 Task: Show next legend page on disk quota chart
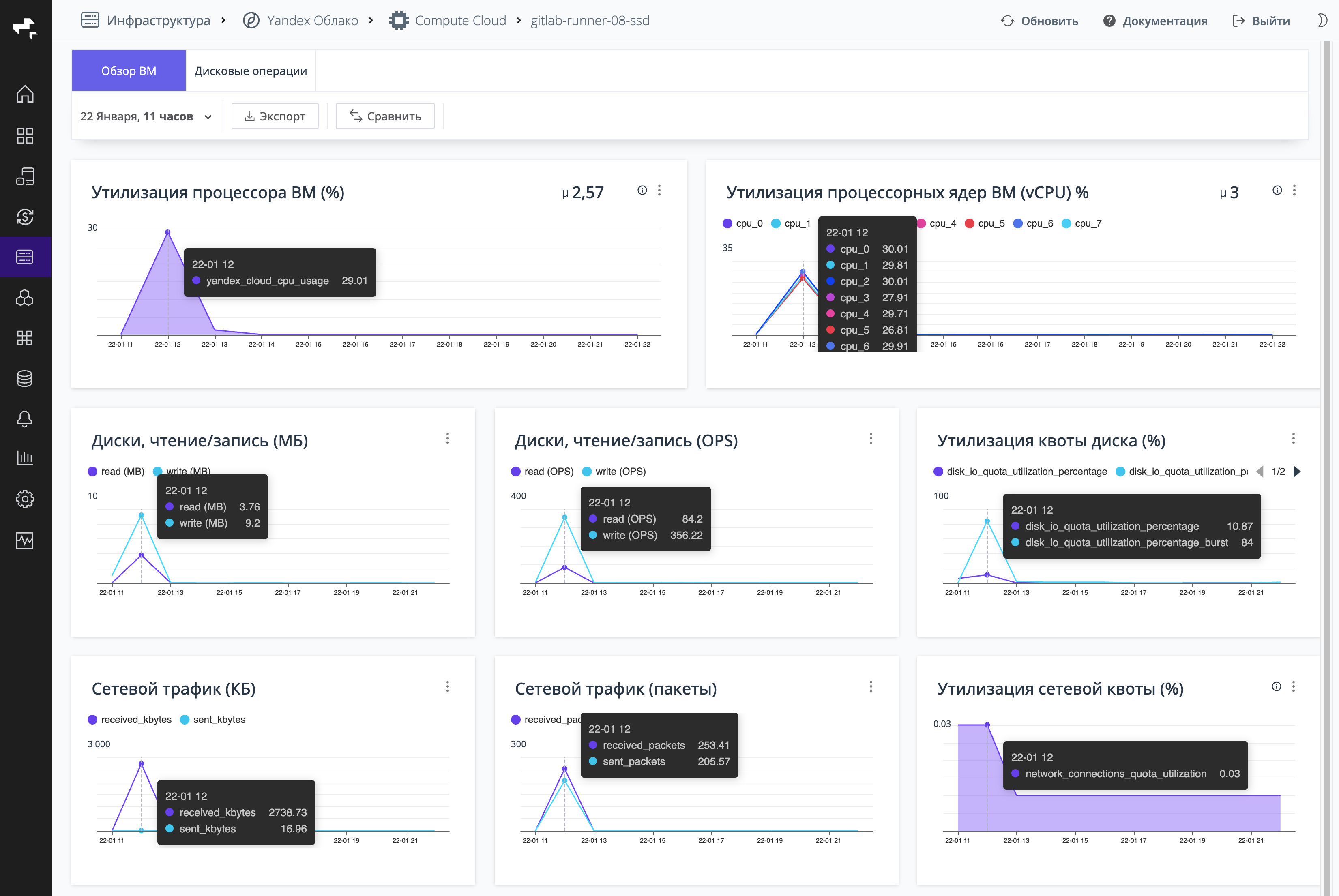pyautogui.click(x=1297, y=472)
